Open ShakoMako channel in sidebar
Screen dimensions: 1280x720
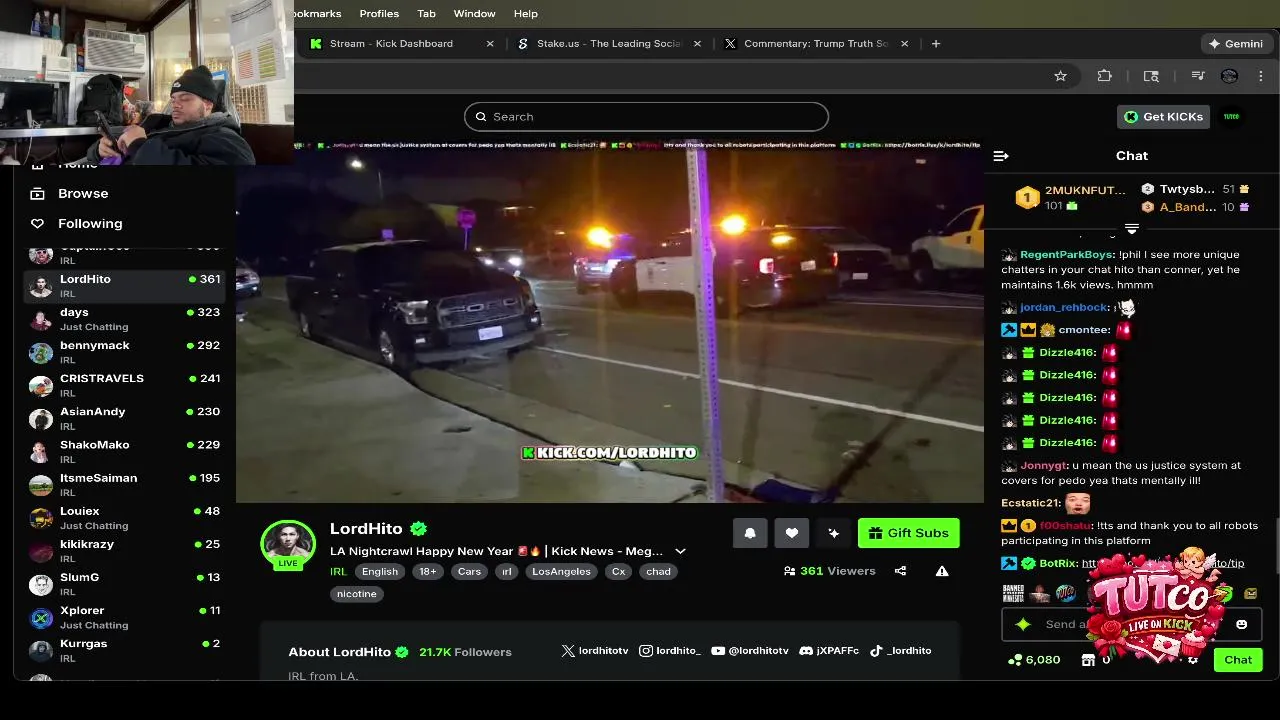pos(124,451)
